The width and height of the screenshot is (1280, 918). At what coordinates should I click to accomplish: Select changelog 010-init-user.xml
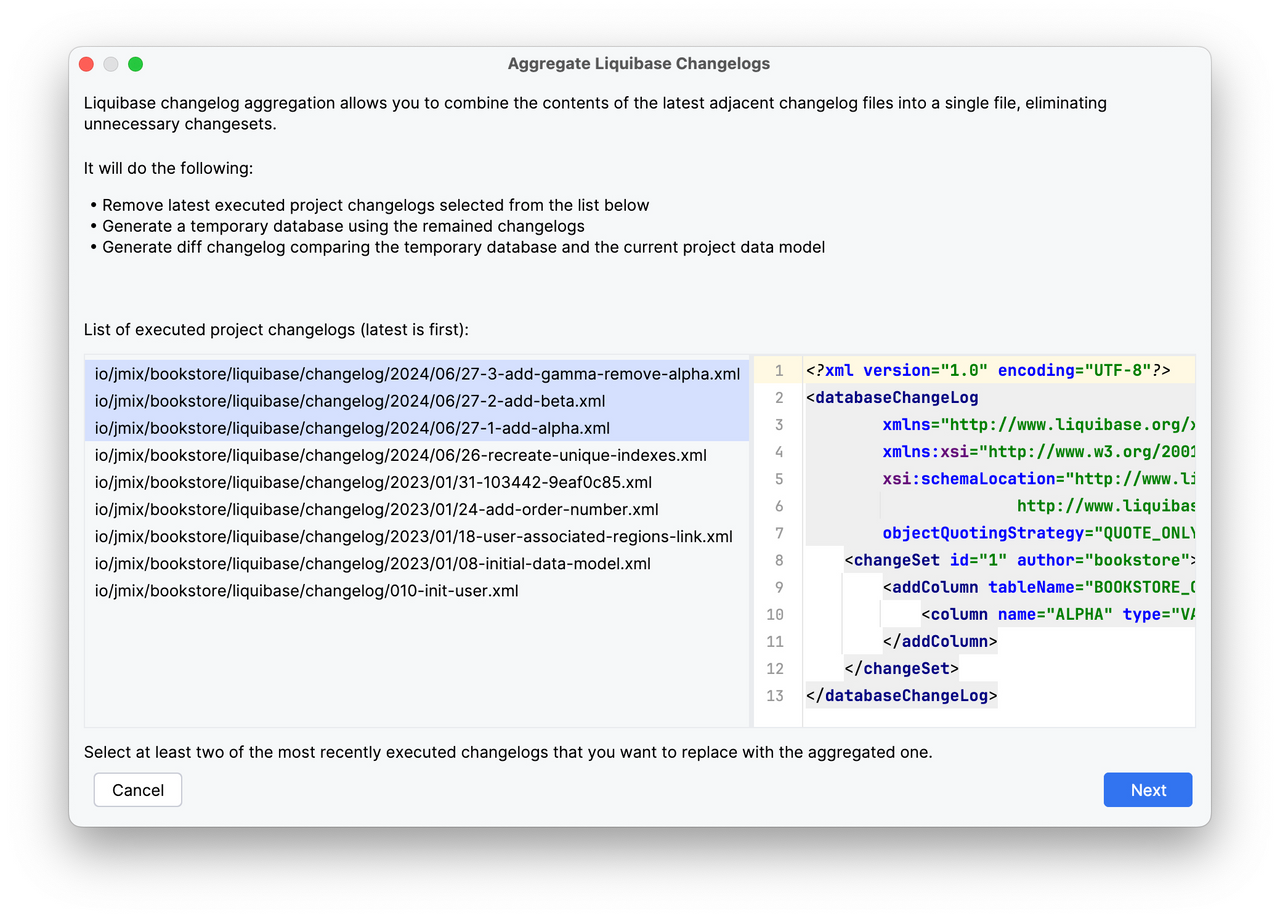[x=307, y=590]
